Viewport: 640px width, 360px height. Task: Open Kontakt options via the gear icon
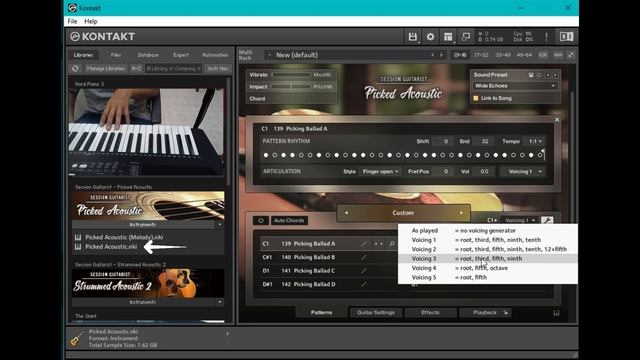point(430,37)
